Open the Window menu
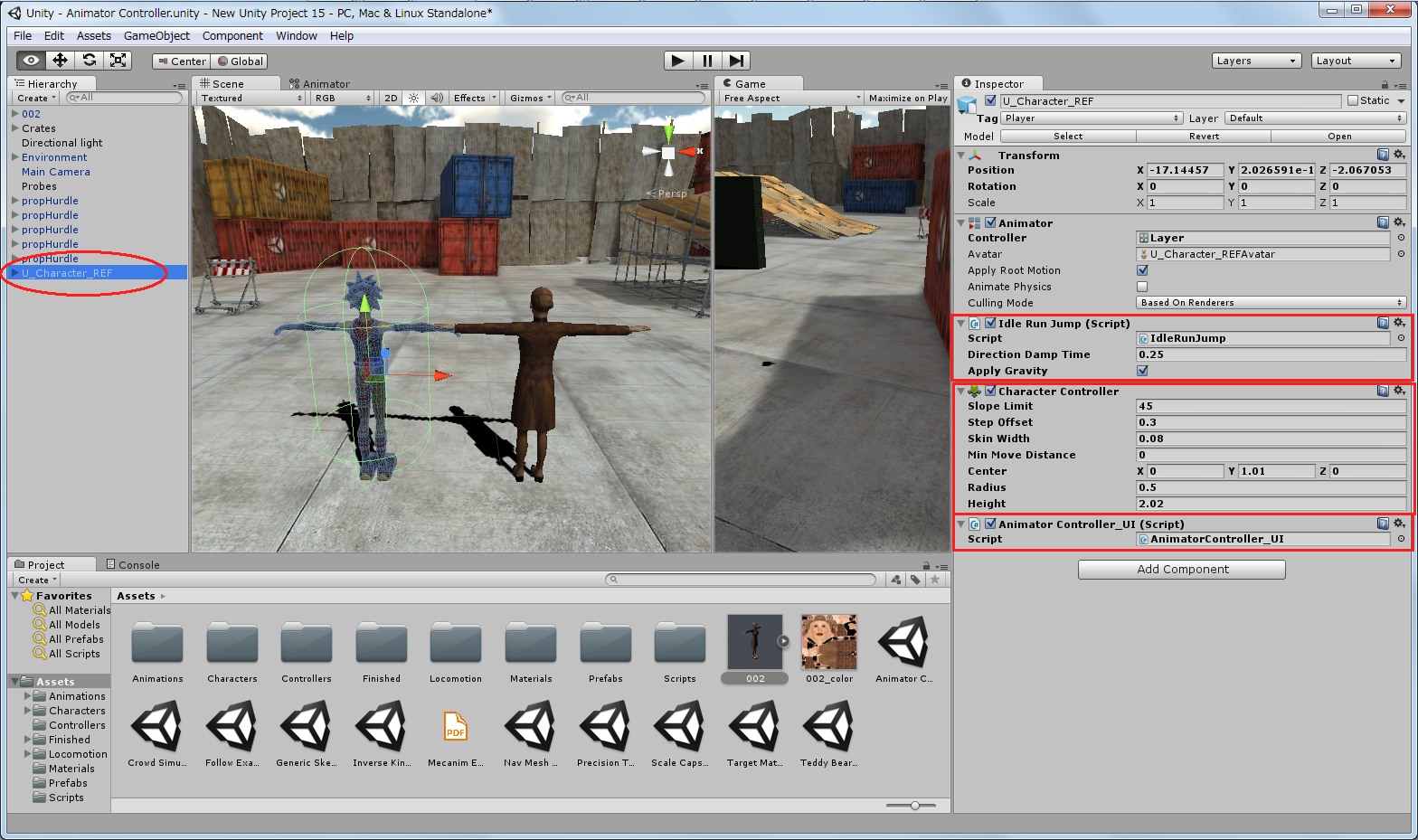Viewport: 1418px width, 840px height. point(297,36)
